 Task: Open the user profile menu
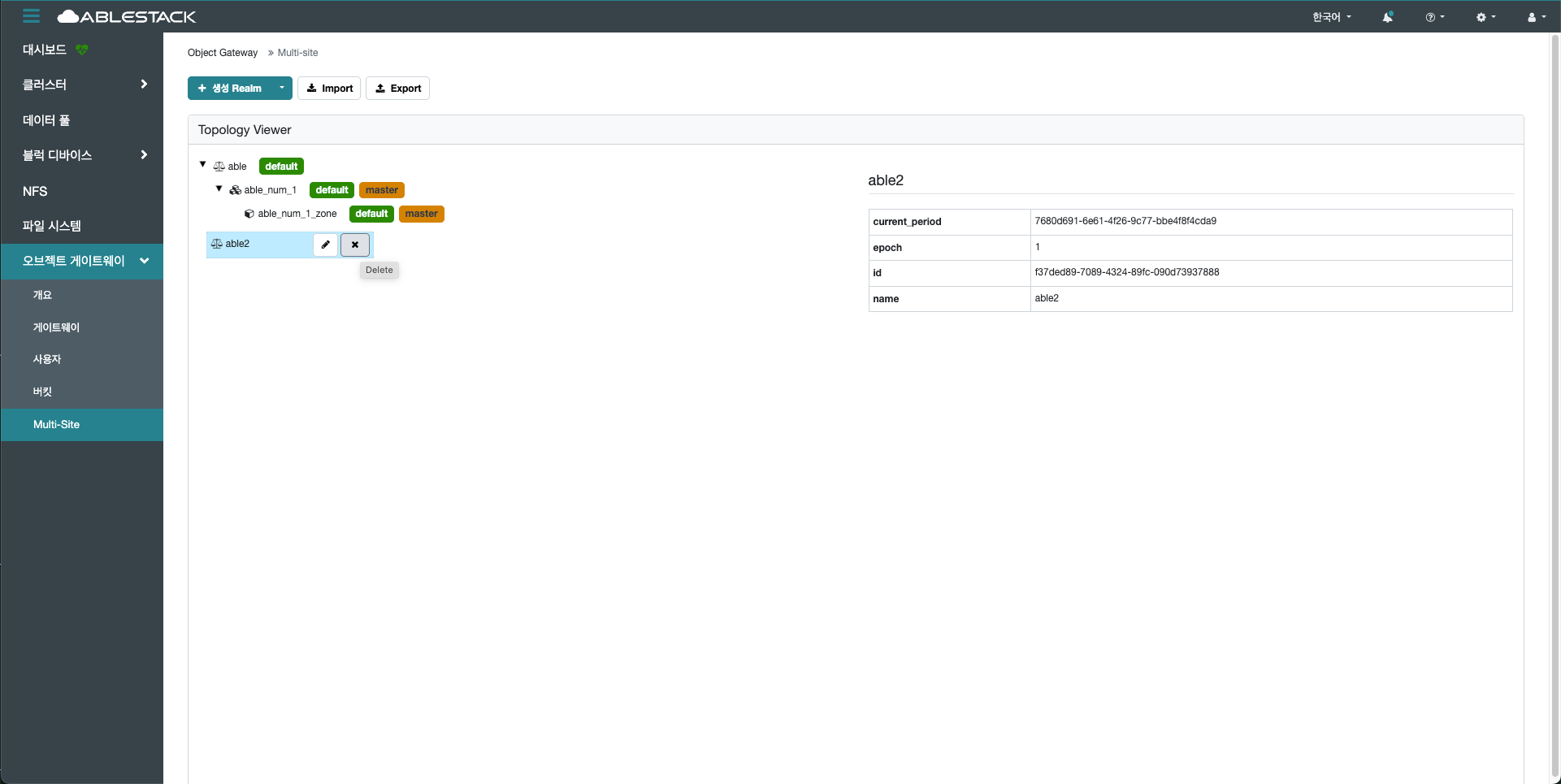tap(1536, 17)
